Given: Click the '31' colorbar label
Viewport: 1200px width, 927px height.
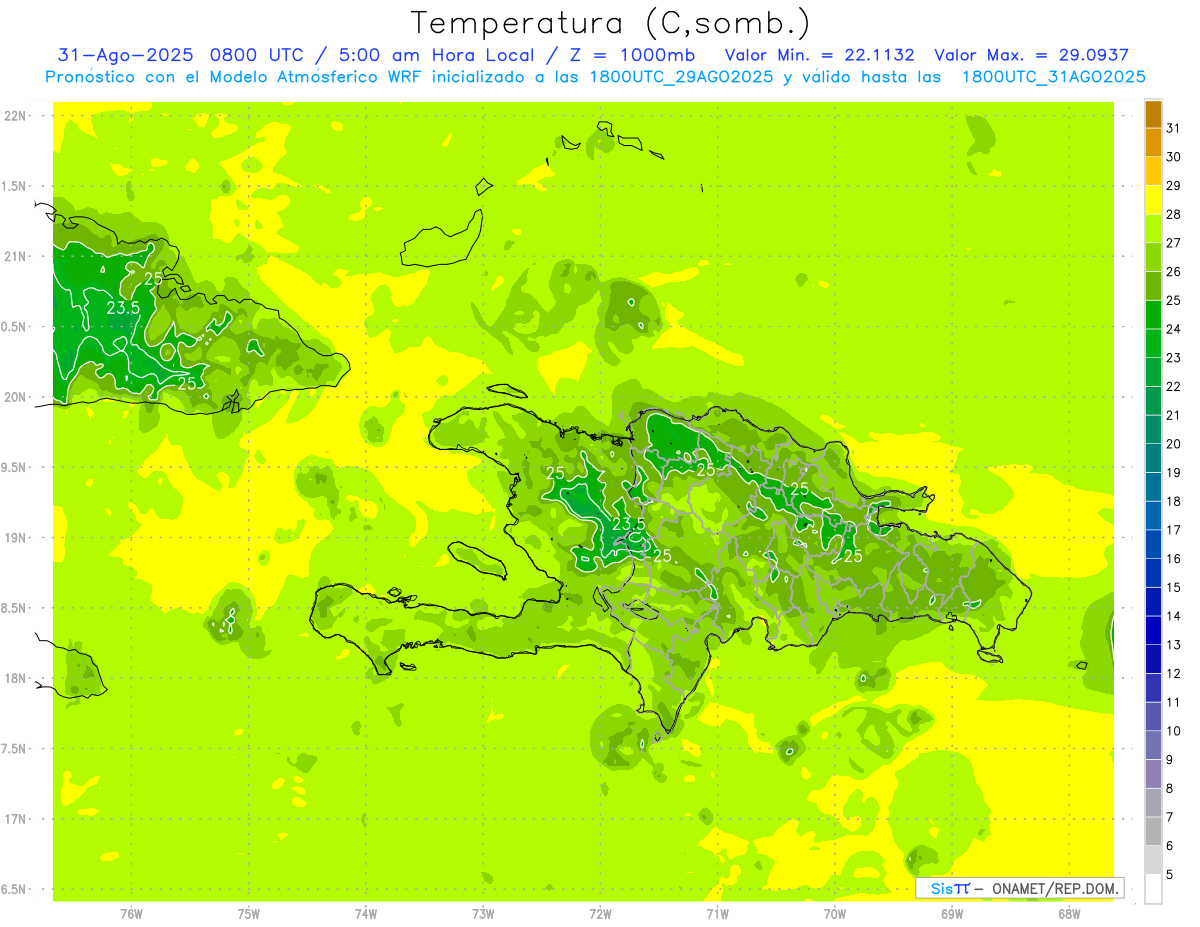Looking at the screenshot, I should click(x=1173, y=128).
